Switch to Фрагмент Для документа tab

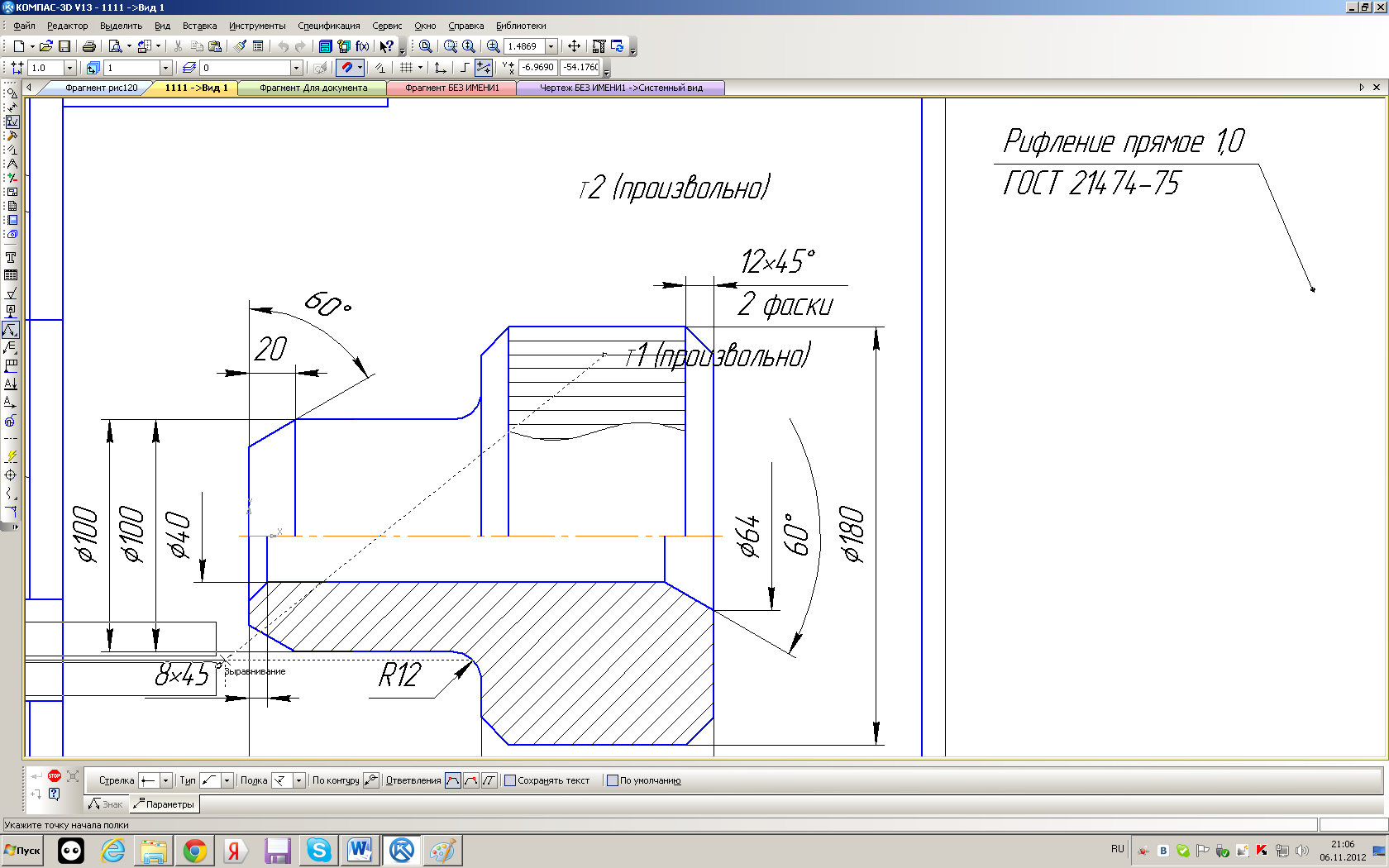(313, 88)
